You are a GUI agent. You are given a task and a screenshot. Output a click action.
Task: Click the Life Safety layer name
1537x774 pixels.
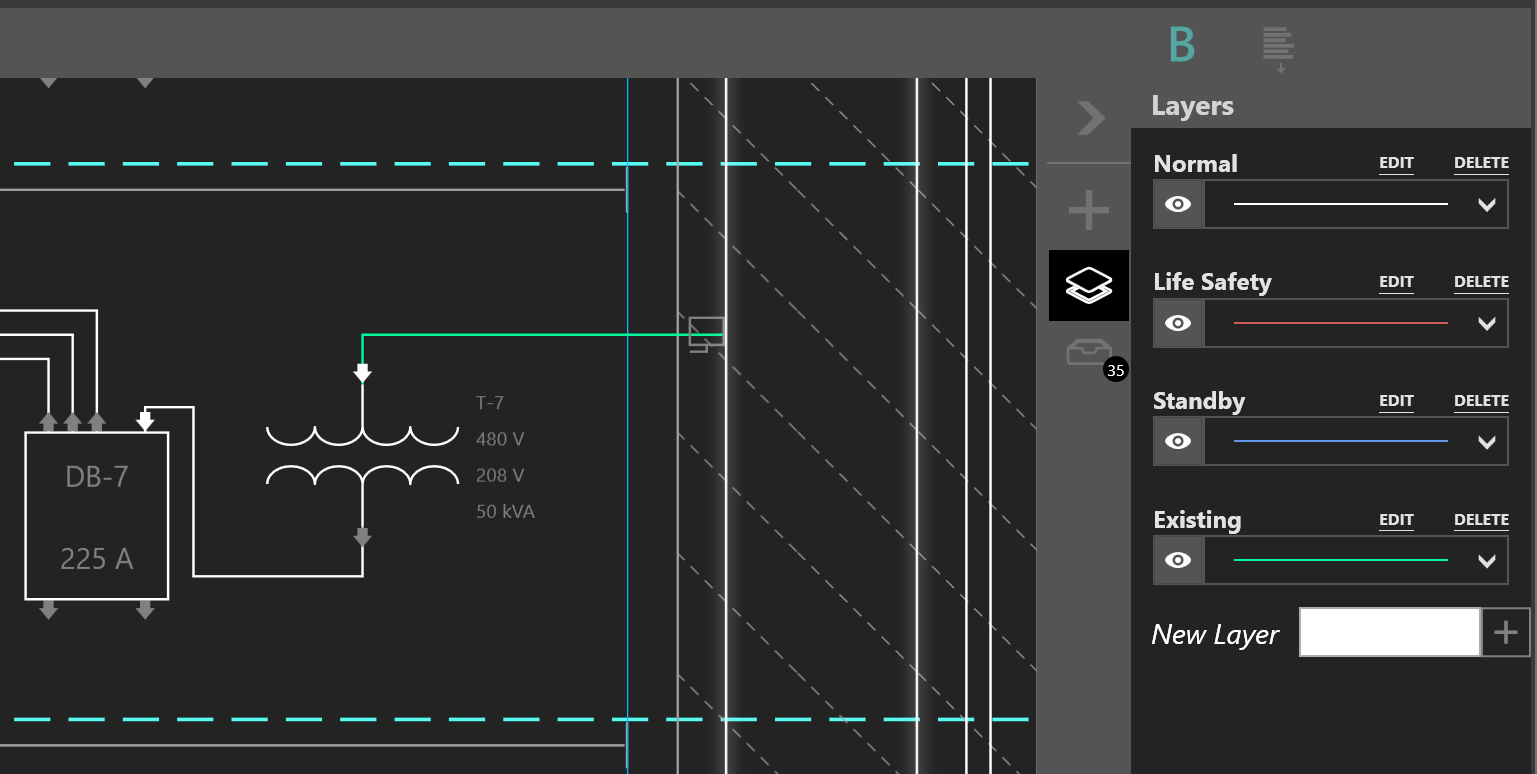coord(1212,282)
